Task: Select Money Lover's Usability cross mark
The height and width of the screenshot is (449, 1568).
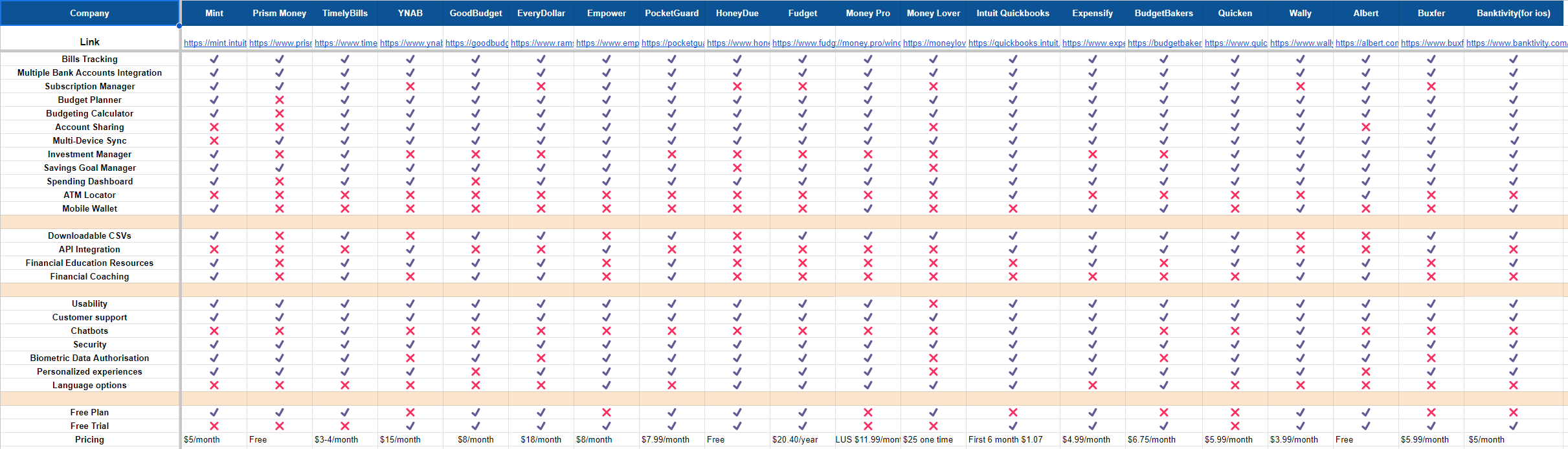Action: 934,304
